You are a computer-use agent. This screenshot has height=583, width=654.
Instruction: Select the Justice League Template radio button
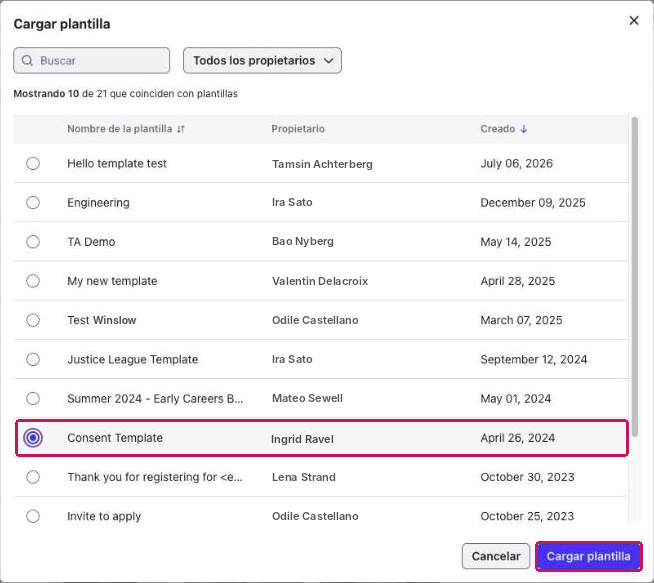click(33, 359)
